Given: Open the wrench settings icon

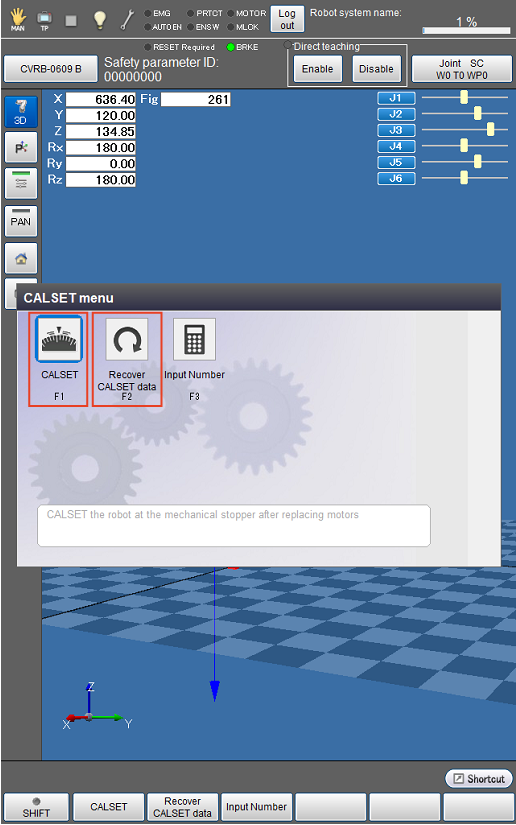Looking at the screenshot, I should (x=127, y=20).
